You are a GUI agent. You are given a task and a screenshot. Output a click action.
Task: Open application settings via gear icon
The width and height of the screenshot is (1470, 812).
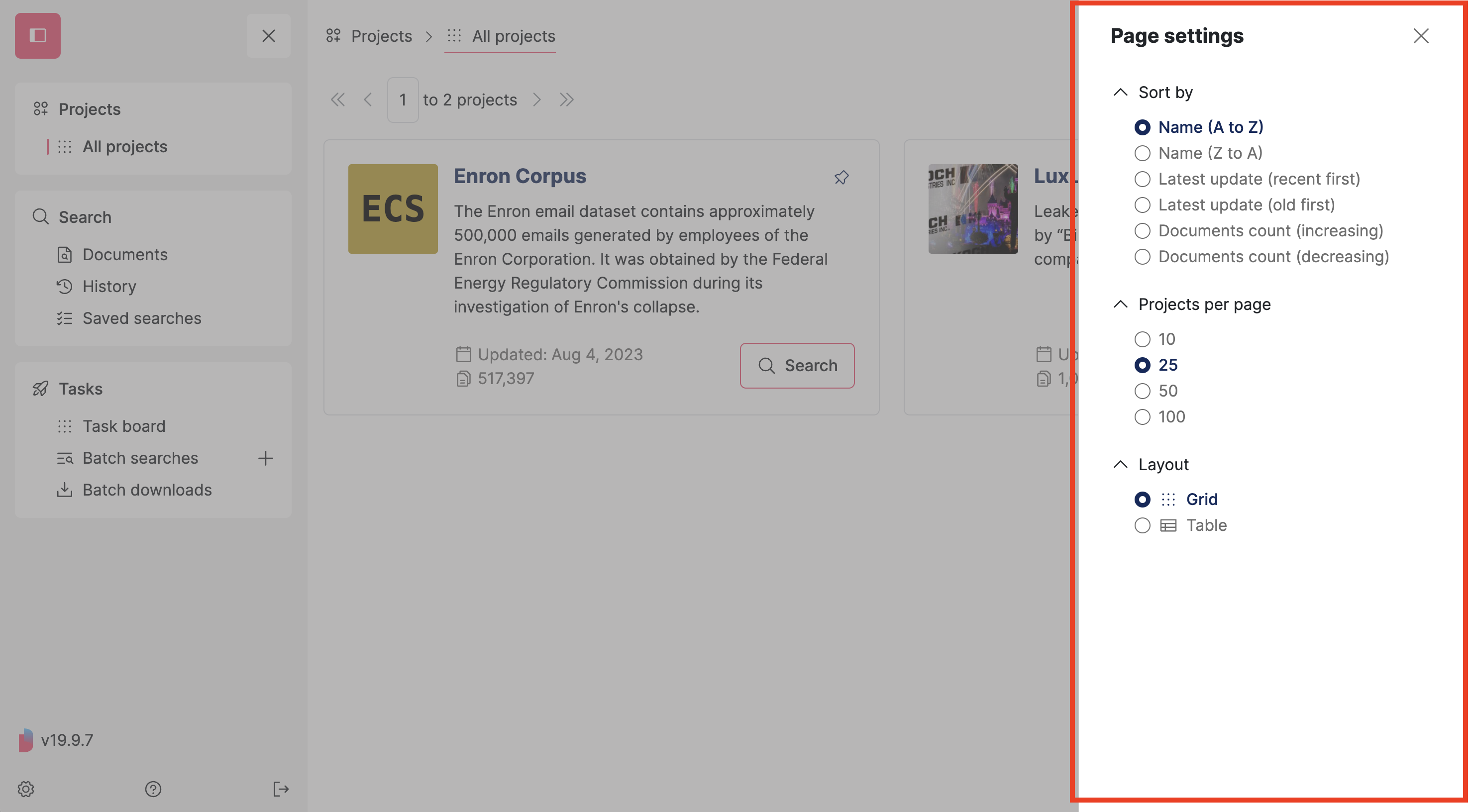[25, 789]
